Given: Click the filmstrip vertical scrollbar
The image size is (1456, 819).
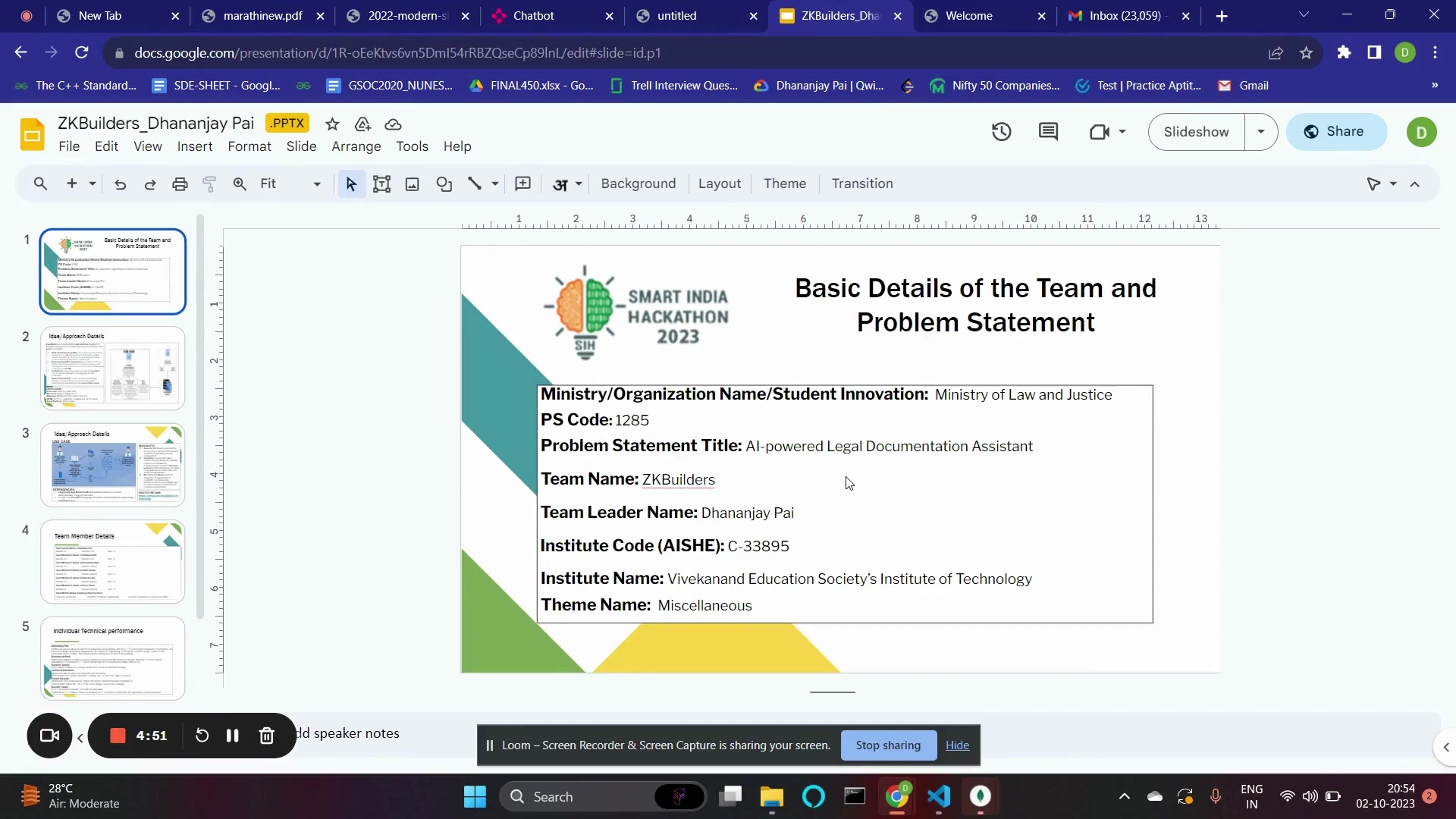Looking at the screenshot, I should click(200, 417).
